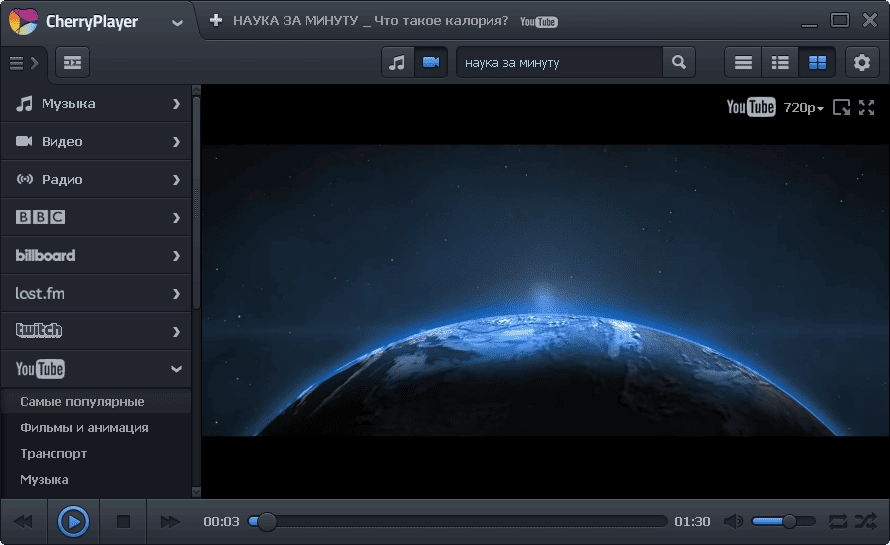Image resolution: width=890 pixels, height=545 pixels.
Task: Switch to the thumbnail grid view
Action: [817, 62]
